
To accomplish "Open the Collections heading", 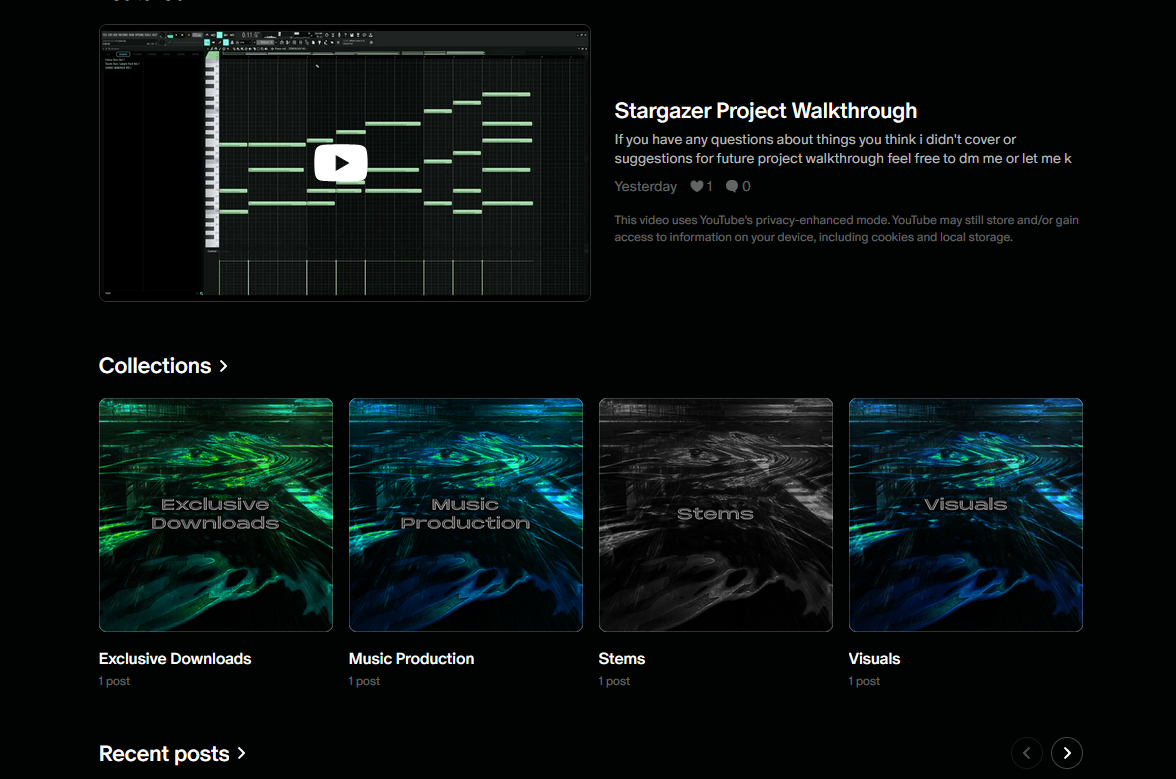I will pos(155,366).
